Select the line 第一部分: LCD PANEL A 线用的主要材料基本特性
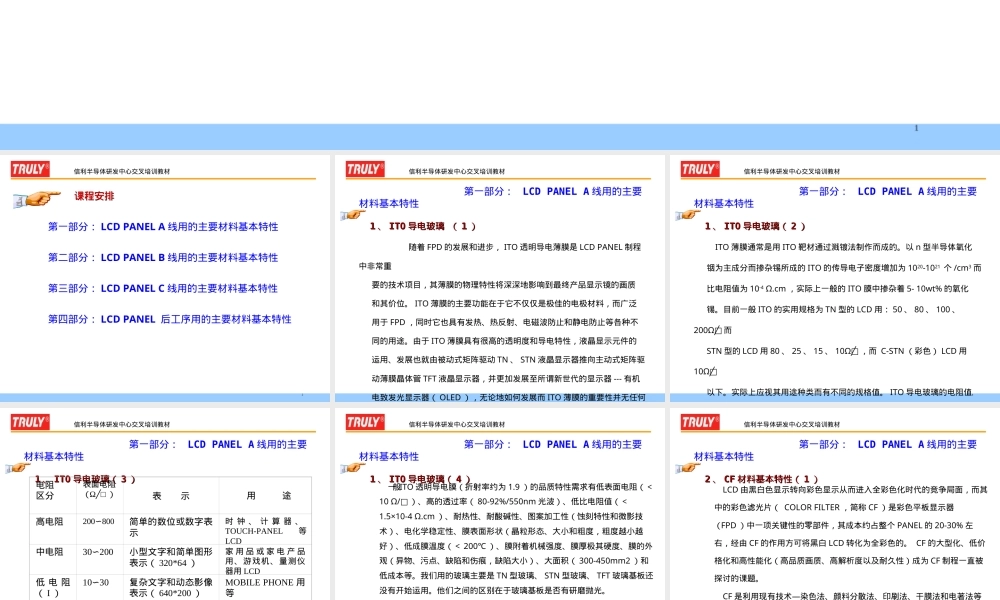 (163, 226)
